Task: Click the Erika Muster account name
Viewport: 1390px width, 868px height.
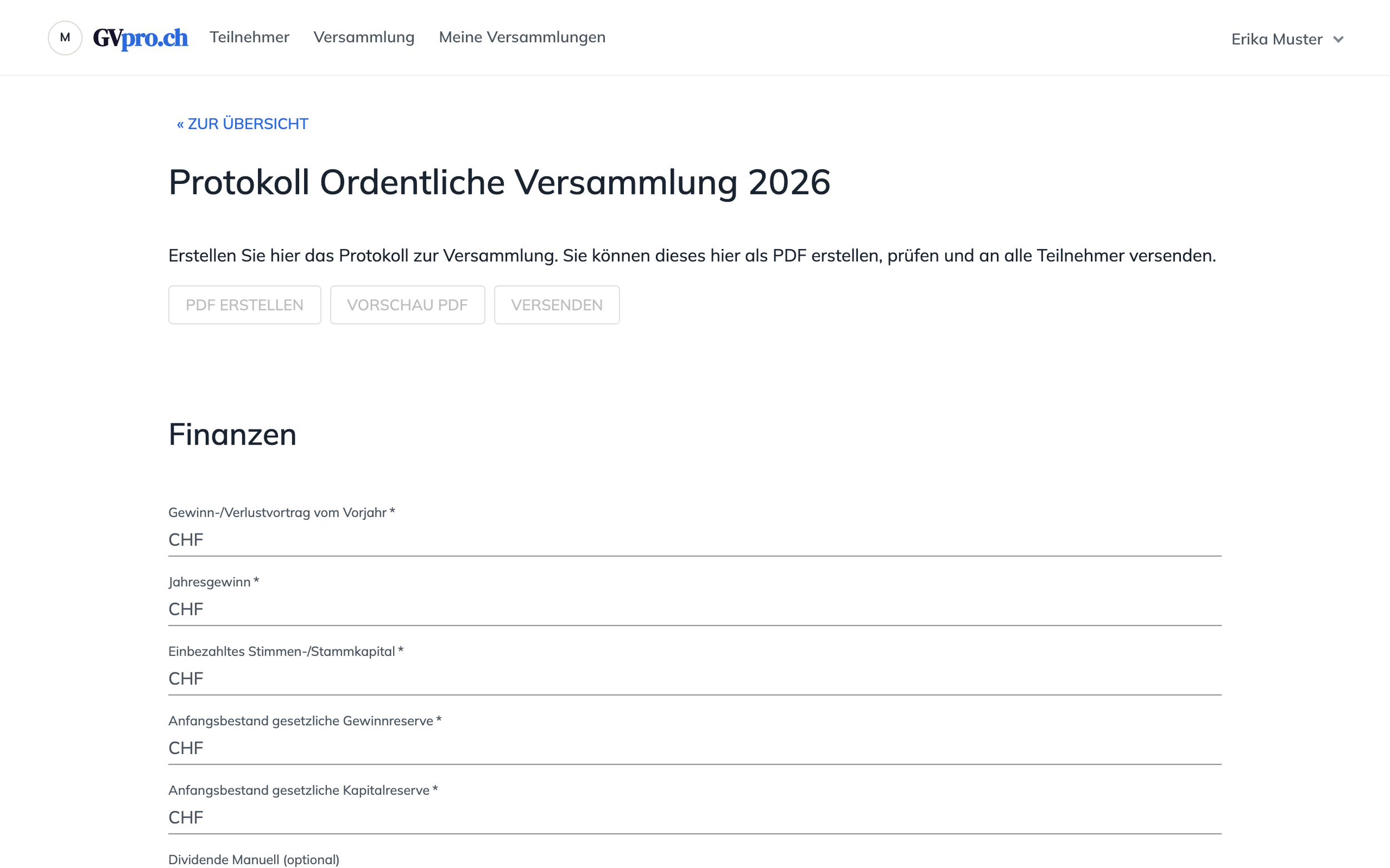Action: pos(1276,39)
